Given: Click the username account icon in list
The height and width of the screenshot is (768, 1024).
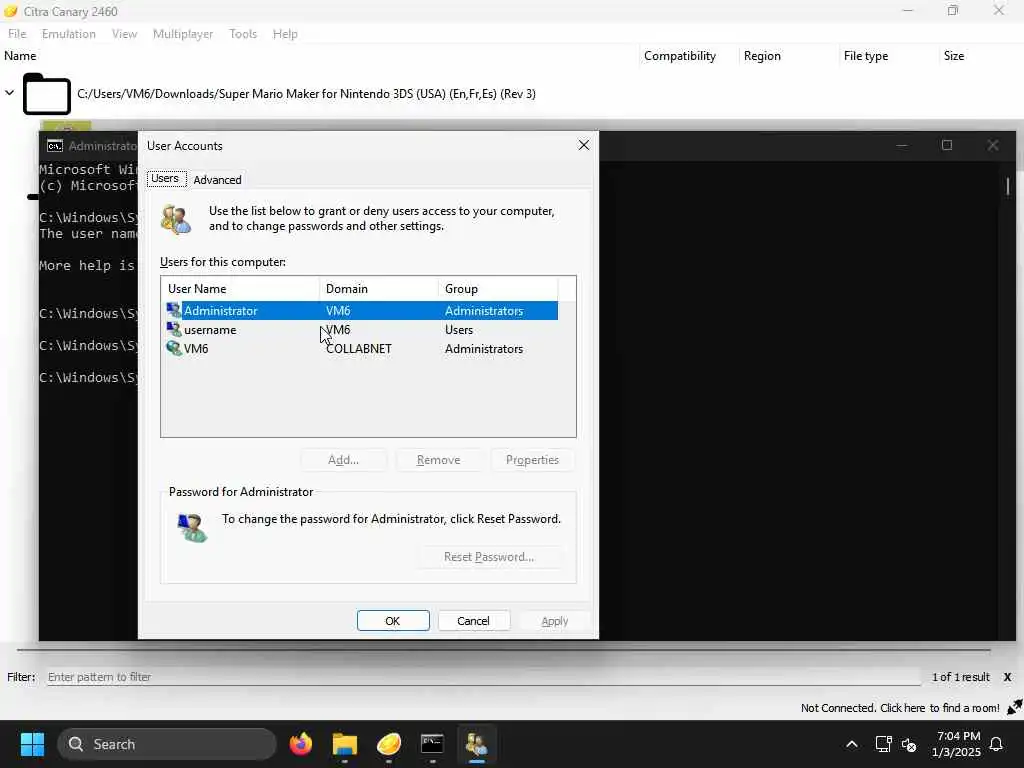Looking at the screenshot, I should (174, 329).
